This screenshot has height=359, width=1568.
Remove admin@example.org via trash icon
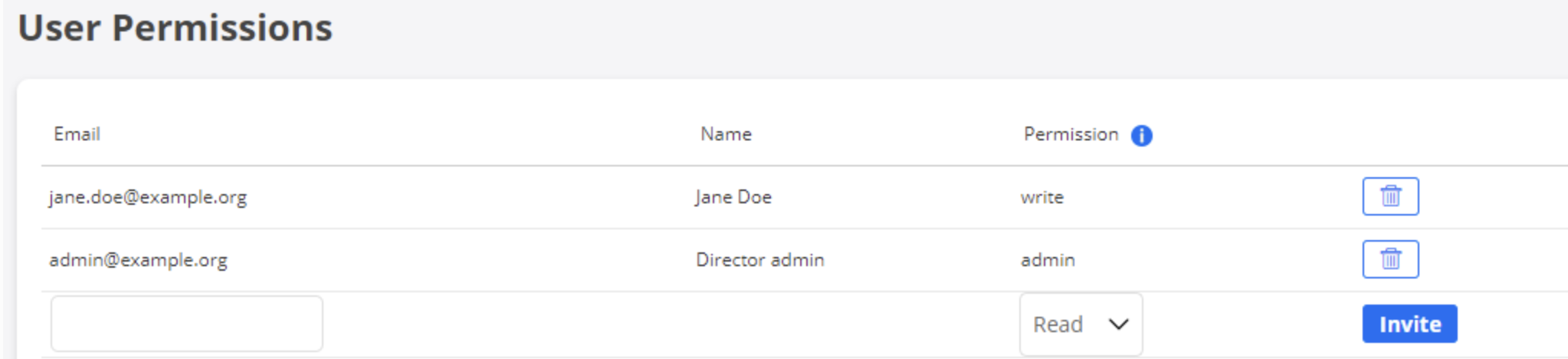1390,259
